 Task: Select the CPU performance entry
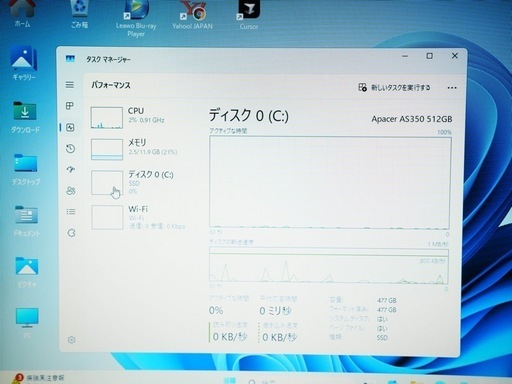(144, 118)
